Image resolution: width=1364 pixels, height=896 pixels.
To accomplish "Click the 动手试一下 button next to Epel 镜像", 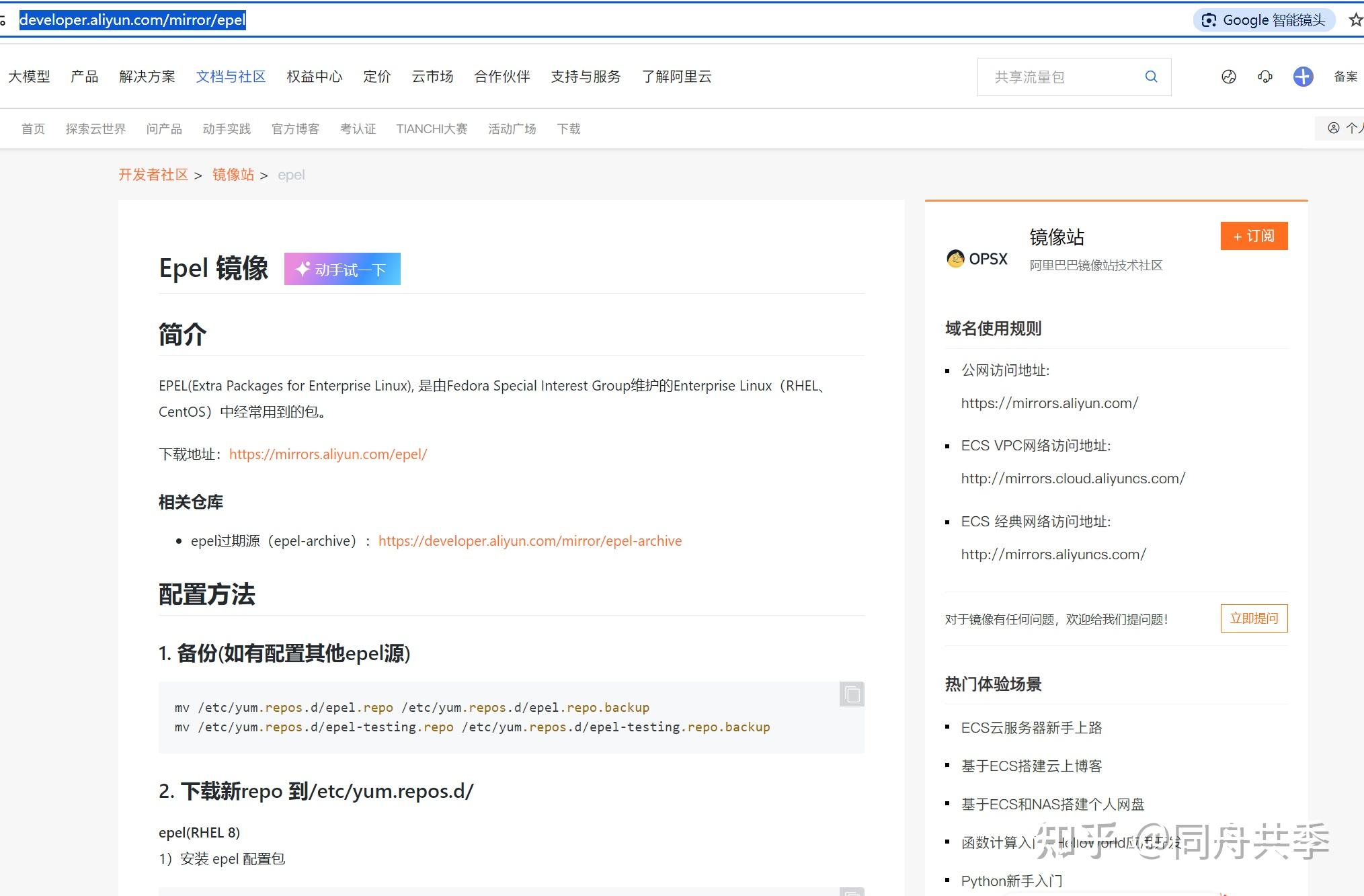I will [x=342, y=268].
